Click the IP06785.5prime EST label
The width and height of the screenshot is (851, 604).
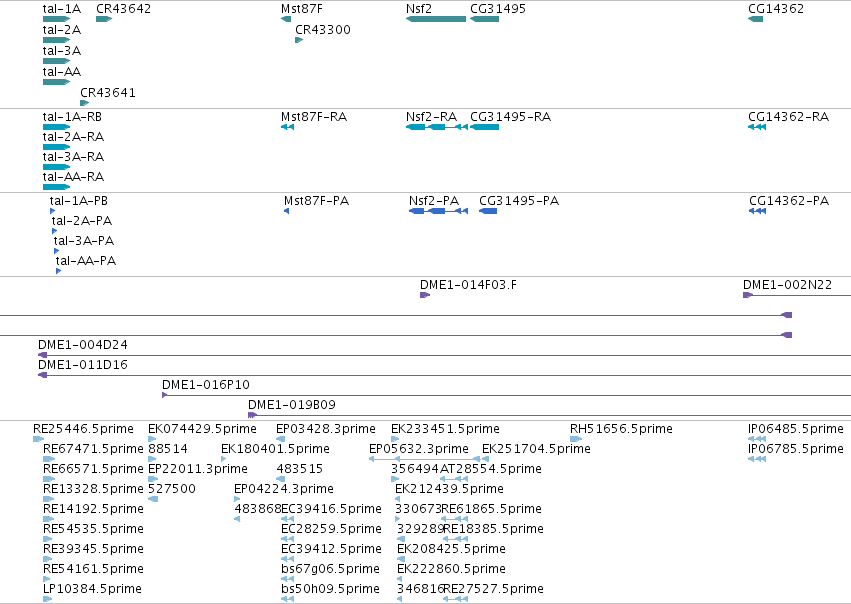pyautogui.click(x=796, y=449)
